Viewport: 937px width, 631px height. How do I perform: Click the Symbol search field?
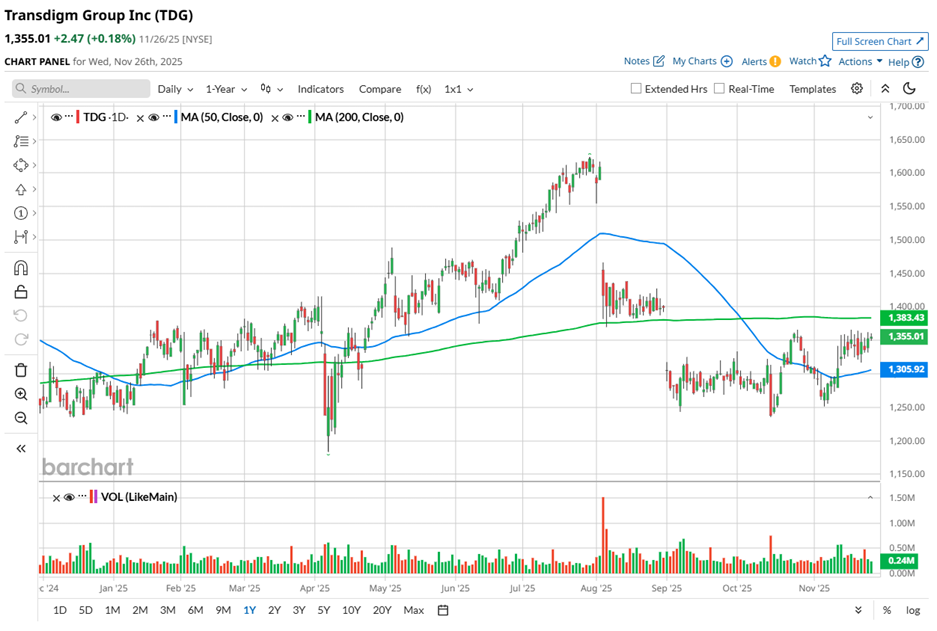coord(82,89)
